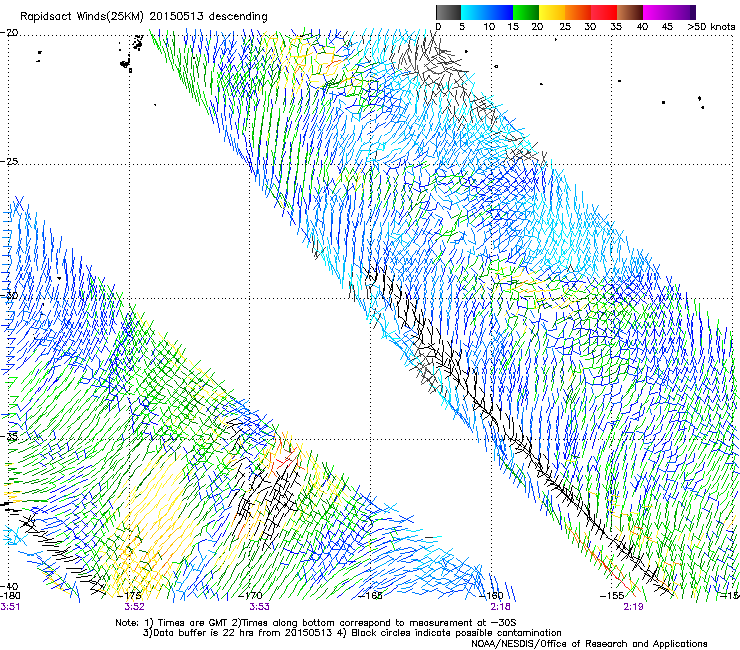Click the '-170' longitude axis label
Screen dimensions: 740x650
point(252,596)
